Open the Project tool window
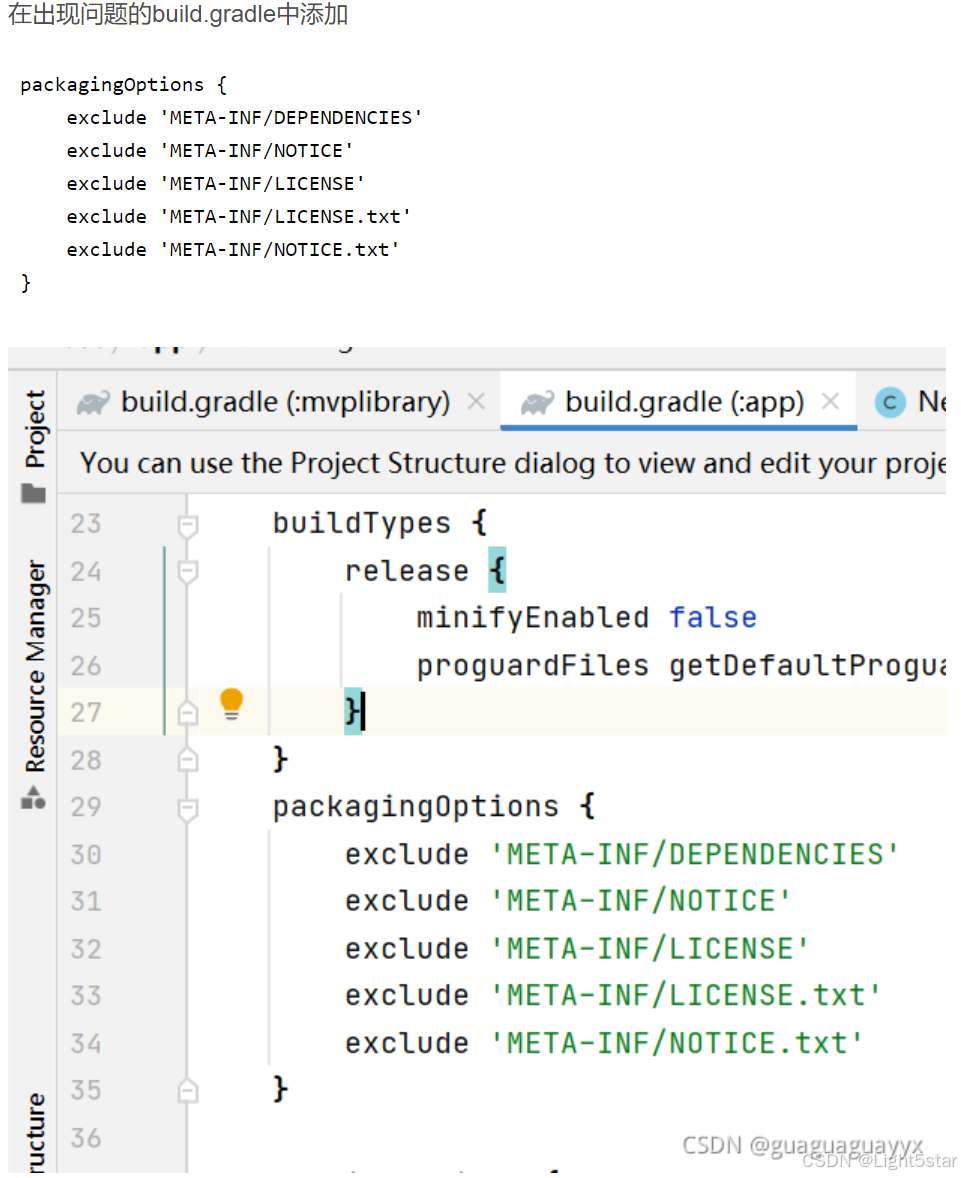This screenshot has width=961, height=1178. (x=34, y=425)
